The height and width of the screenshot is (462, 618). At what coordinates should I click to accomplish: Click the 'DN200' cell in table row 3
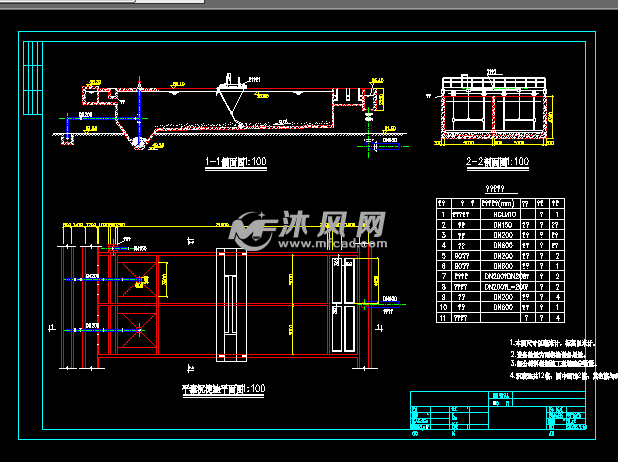coord(503,235)
